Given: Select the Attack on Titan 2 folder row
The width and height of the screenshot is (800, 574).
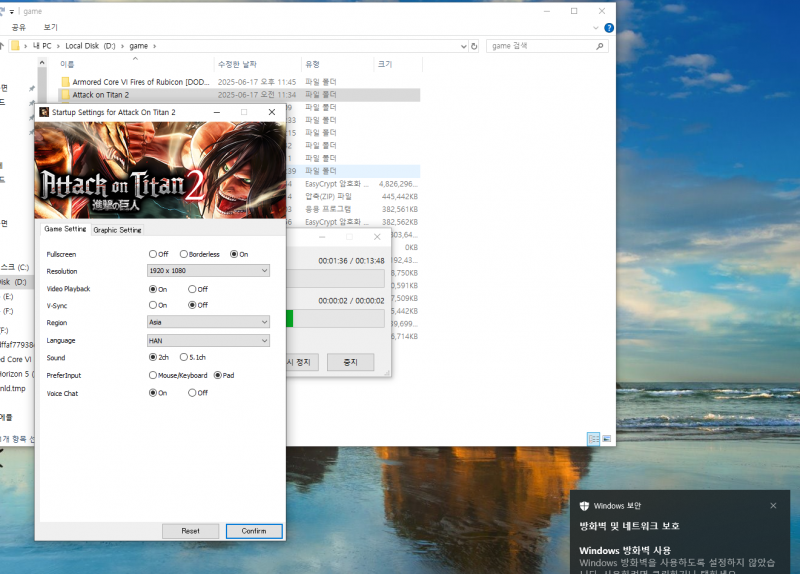Looking at the screenshot, I should 239,95.
